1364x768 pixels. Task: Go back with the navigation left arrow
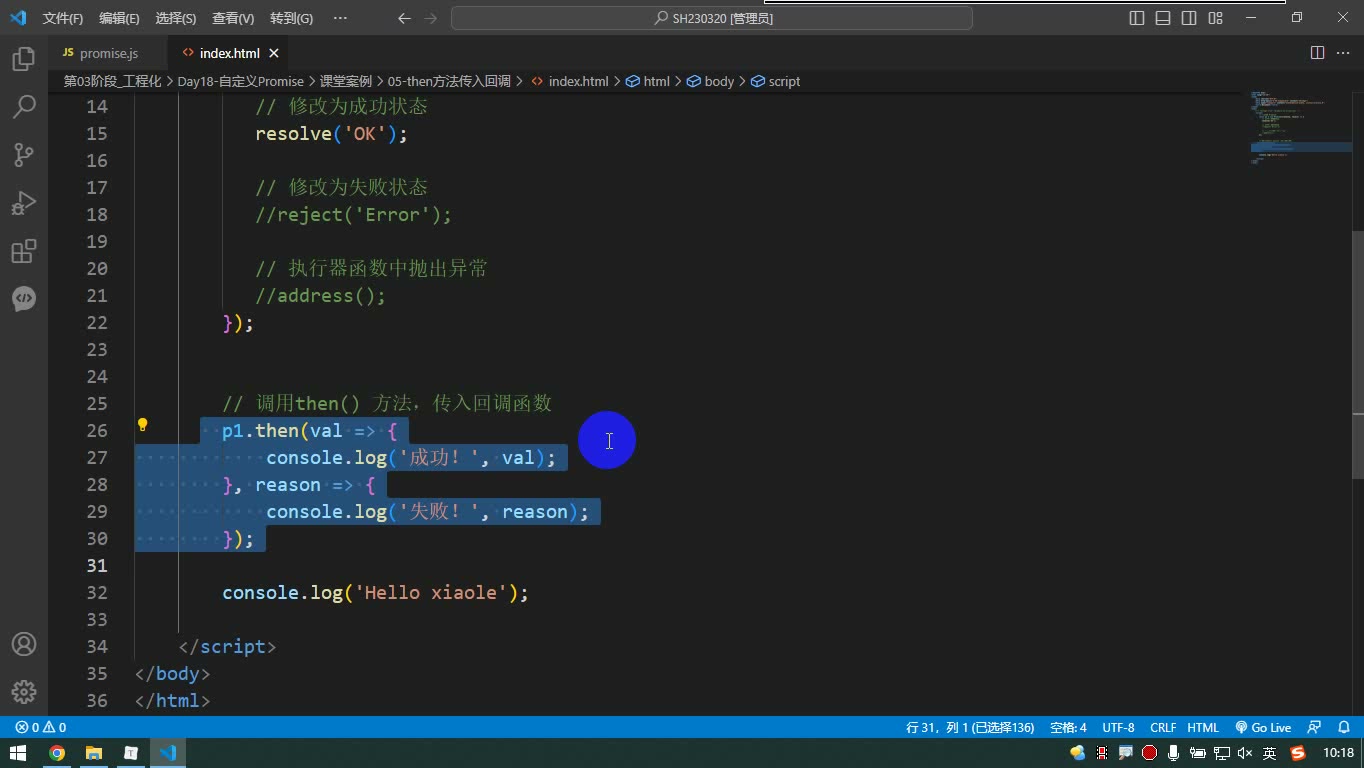coord(404,18)
